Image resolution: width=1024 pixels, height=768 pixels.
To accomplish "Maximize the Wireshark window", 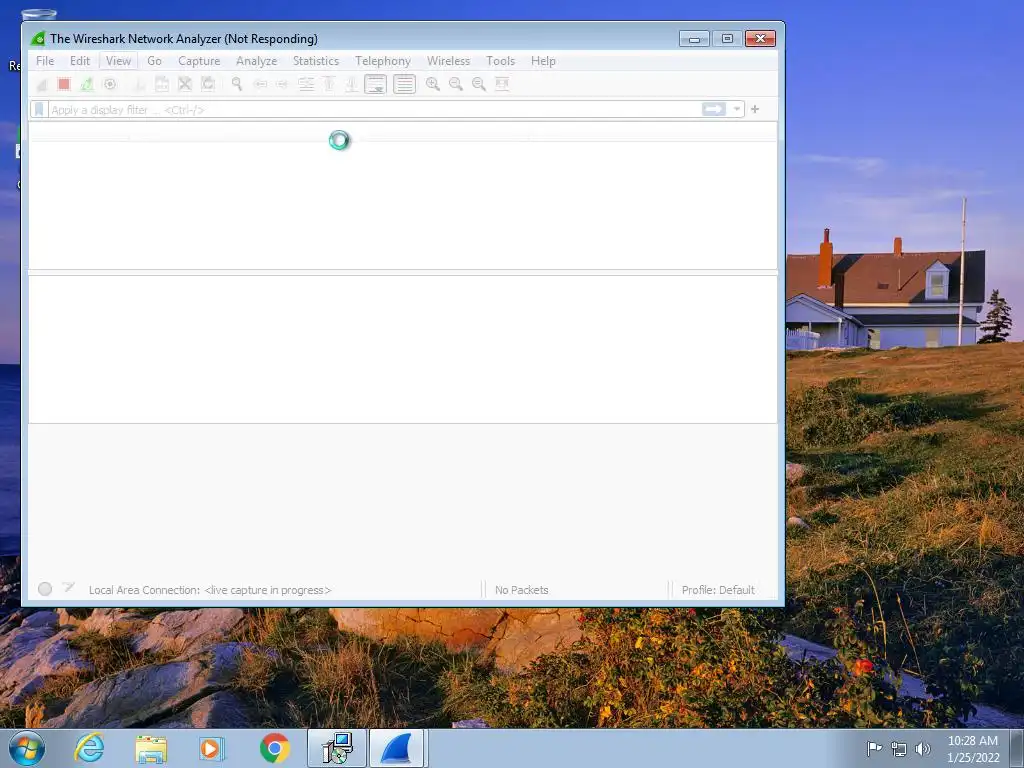I will (x=727, y=39).
